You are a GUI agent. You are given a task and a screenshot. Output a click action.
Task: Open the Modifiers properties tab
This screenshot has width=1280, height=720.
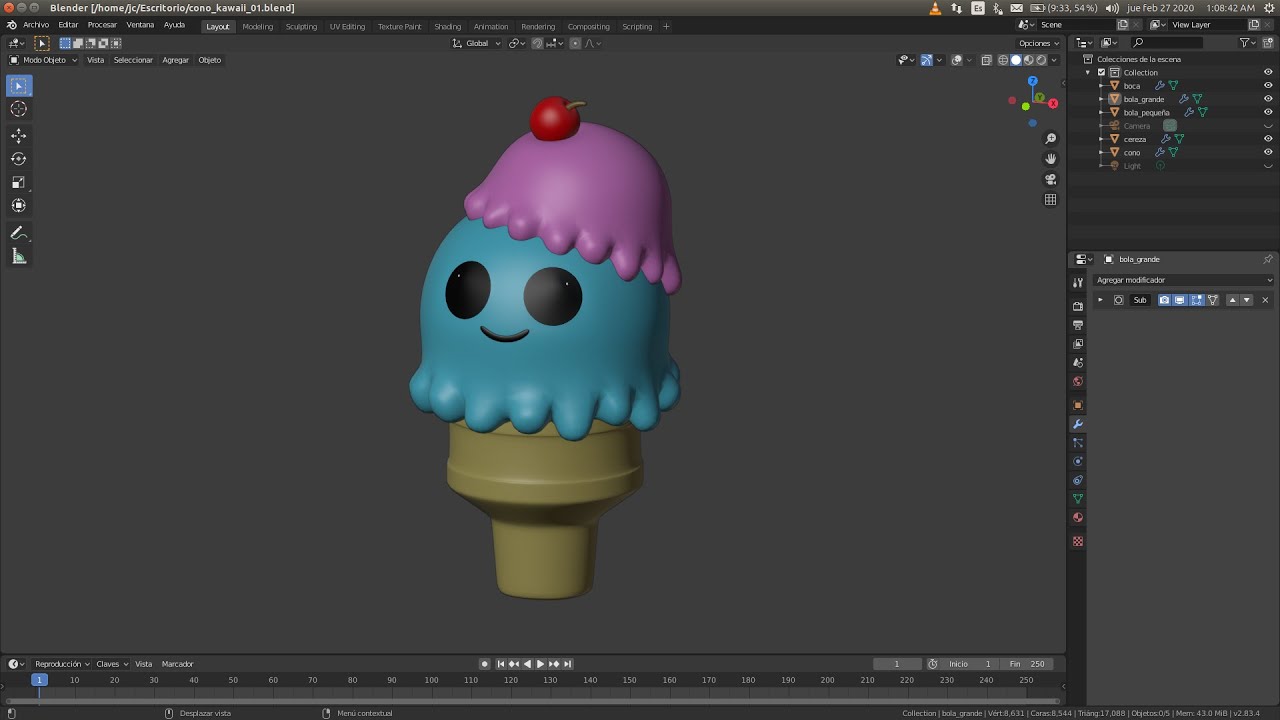coord(1078,424)
